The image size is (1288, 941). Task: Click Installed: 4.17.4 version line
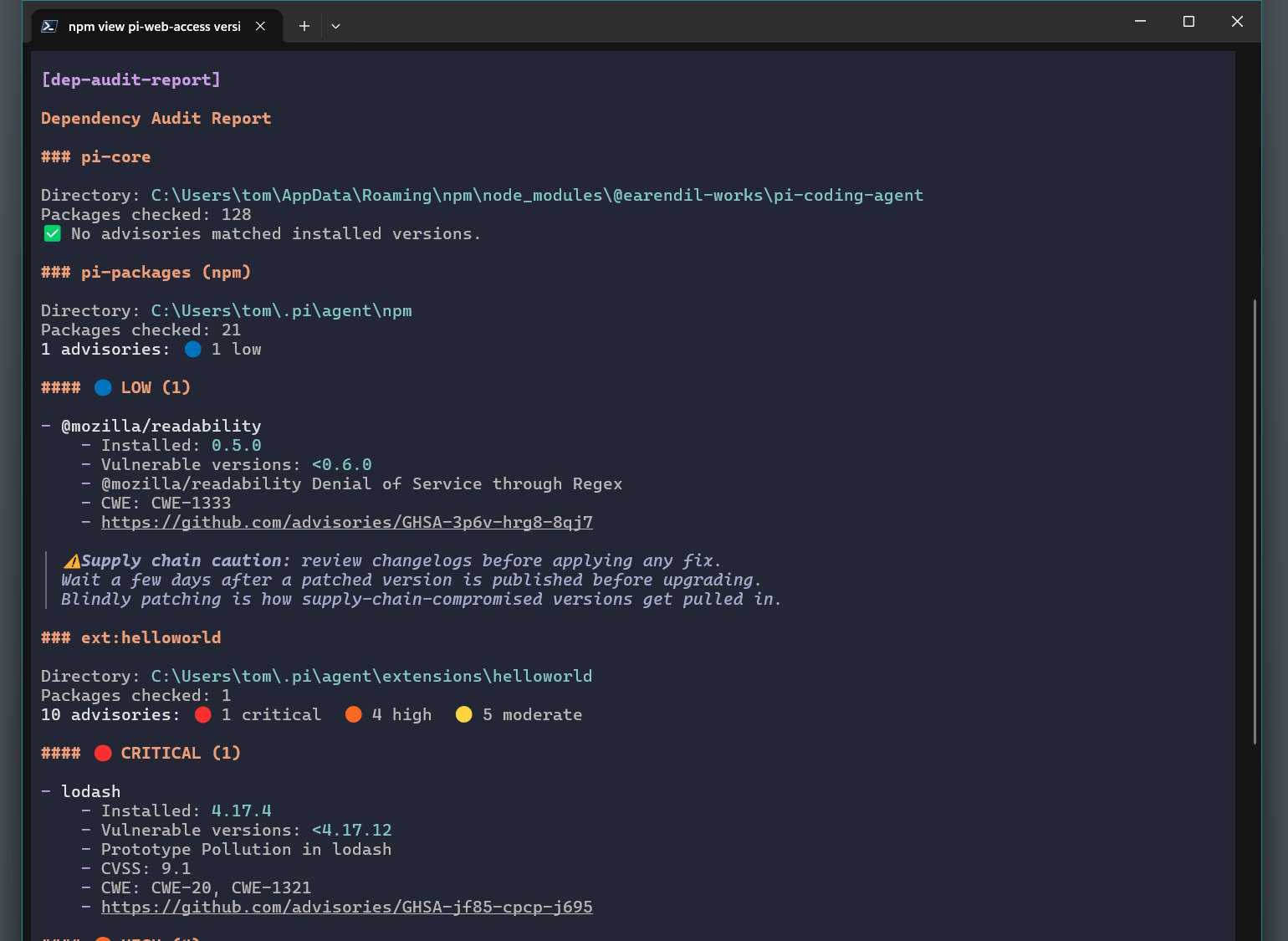(x=187, y=811)
